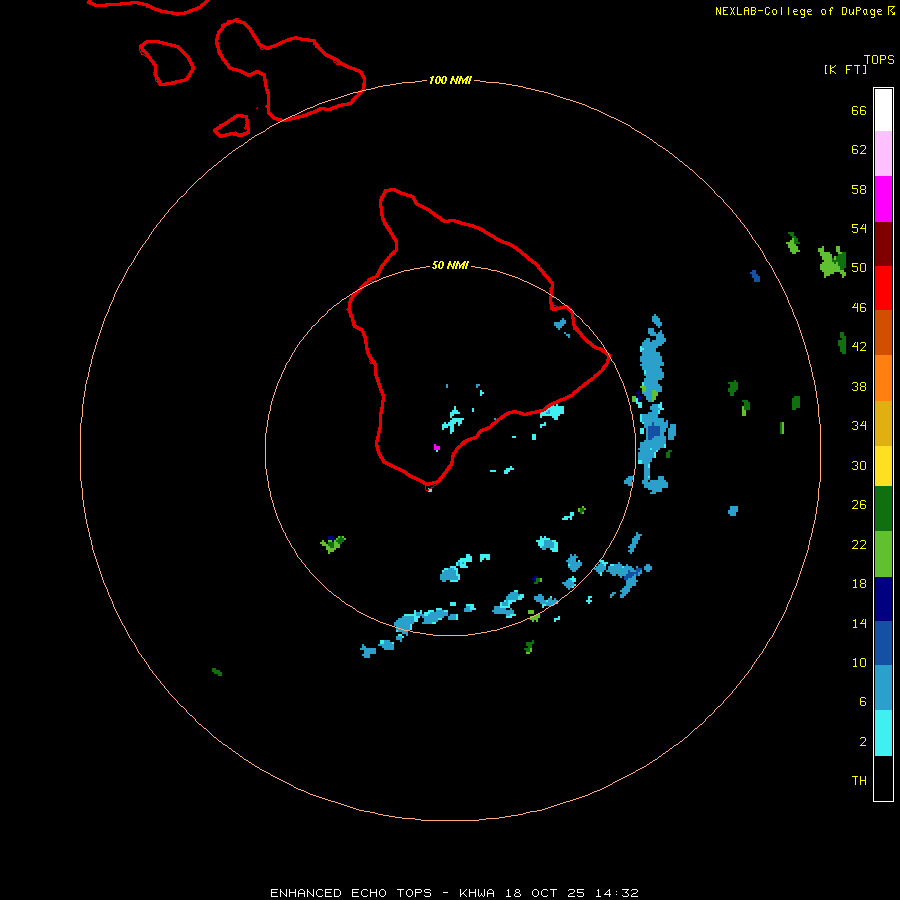
Task: Pick the gold legend color block
Action: (883, 423)
